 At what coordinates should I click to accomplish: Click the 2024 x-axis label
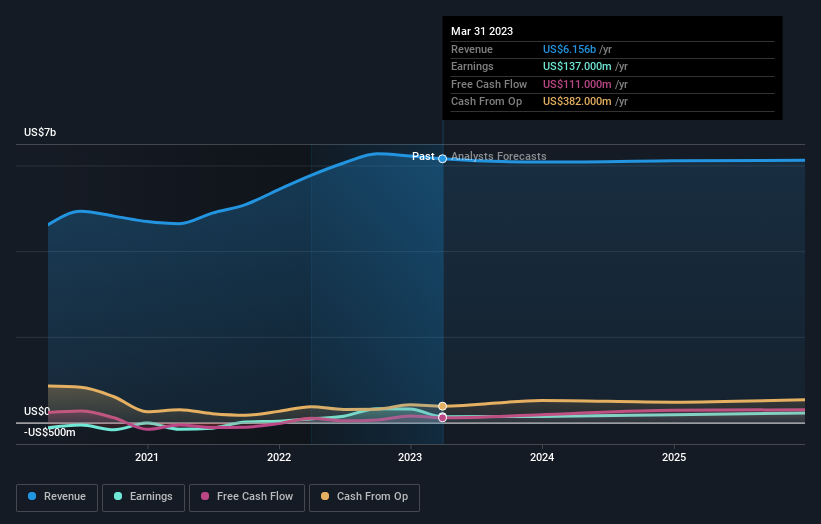[542, 457]
